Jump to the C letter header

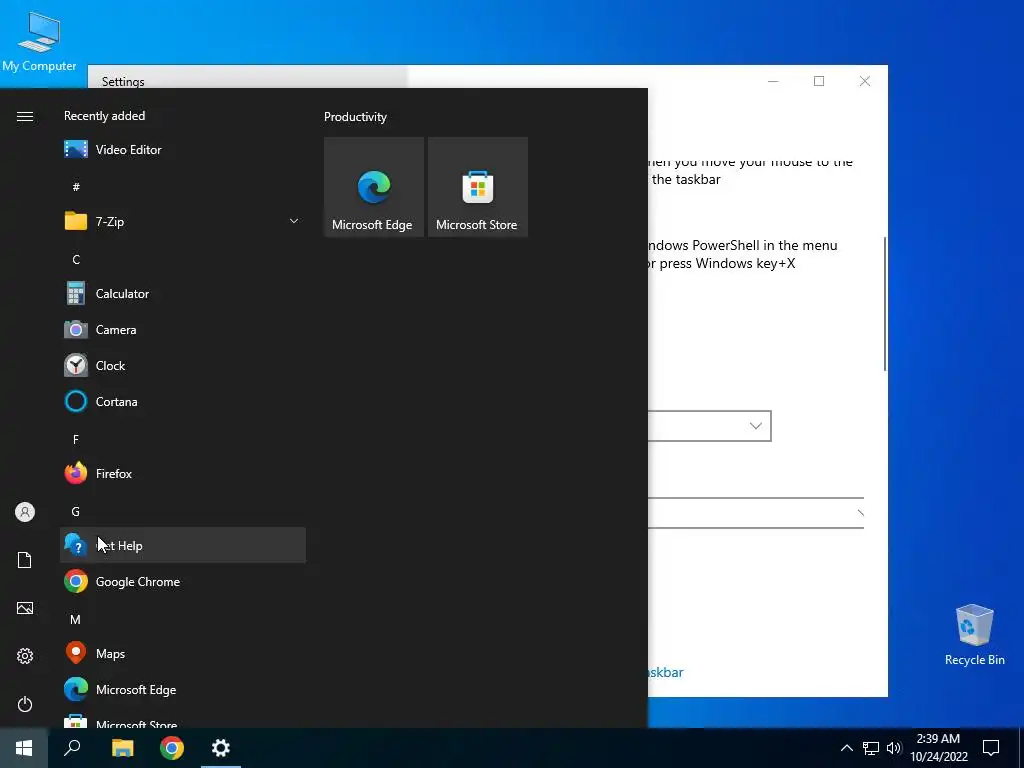coord(76,260)
